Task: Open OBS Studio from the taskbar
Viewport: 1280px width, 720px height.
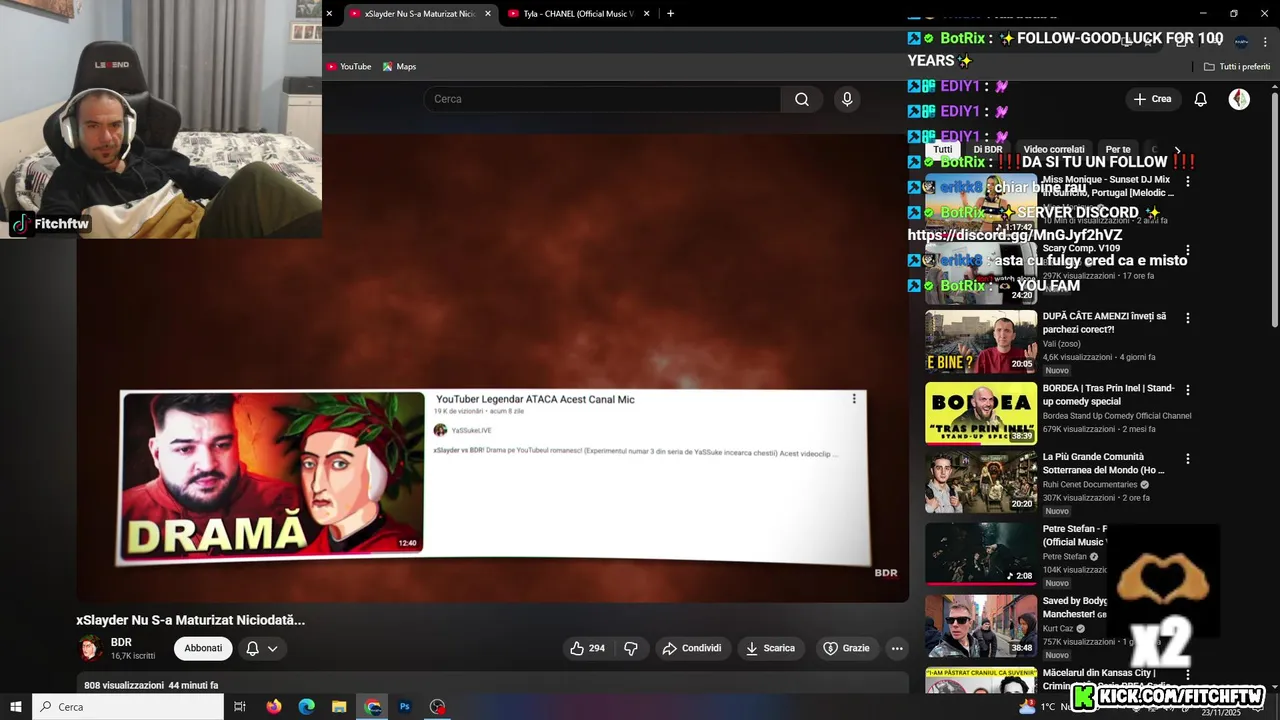Action: [437, 707]
